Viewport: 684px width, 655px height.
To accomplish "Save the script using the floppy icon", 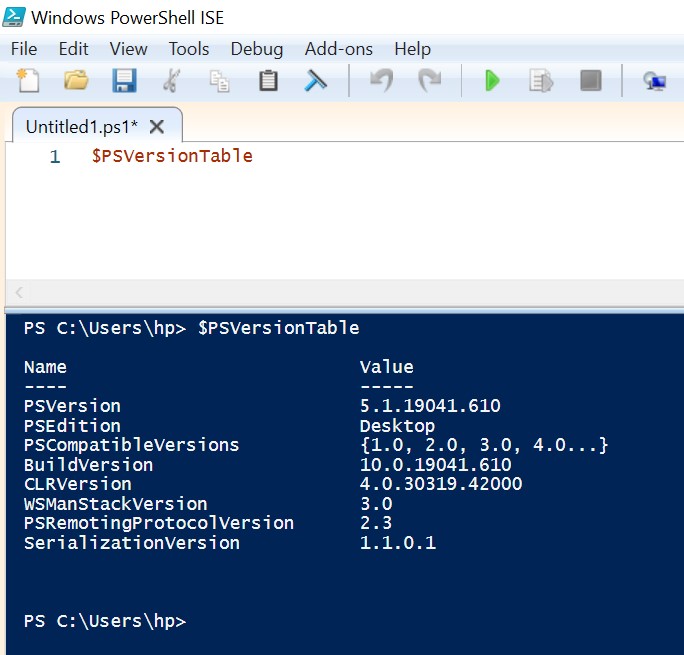I will (x=124, y=81).
